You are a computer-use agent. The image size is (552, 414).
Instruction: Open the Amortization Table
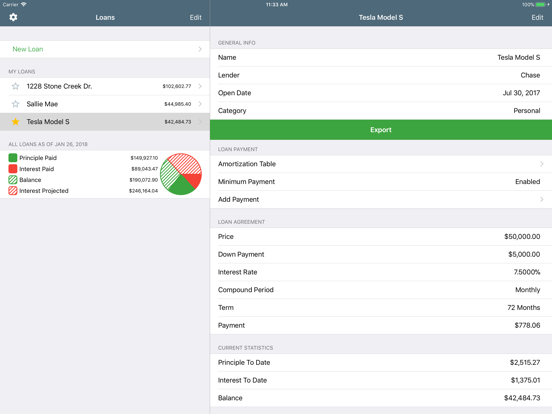pos(381,164)
